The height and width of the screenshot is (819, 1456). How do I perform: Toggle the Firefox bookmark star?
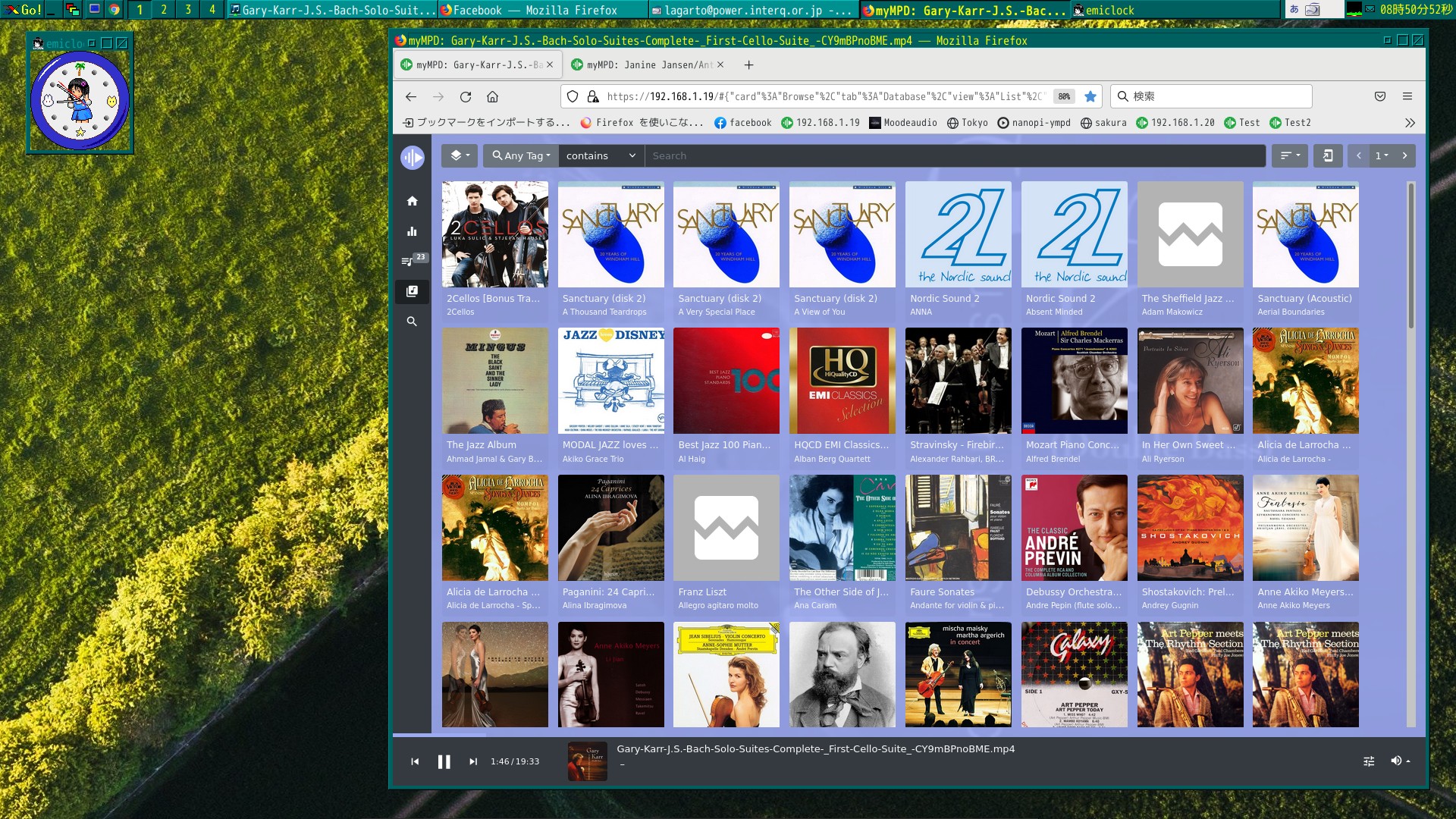[x=1090, y=96]
